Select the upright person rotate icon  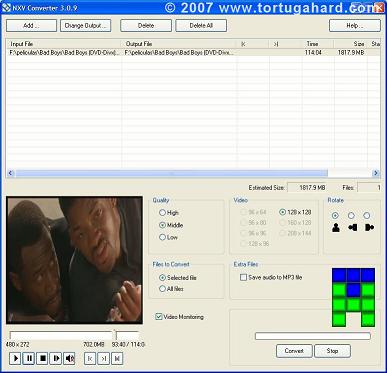point(336,227)
